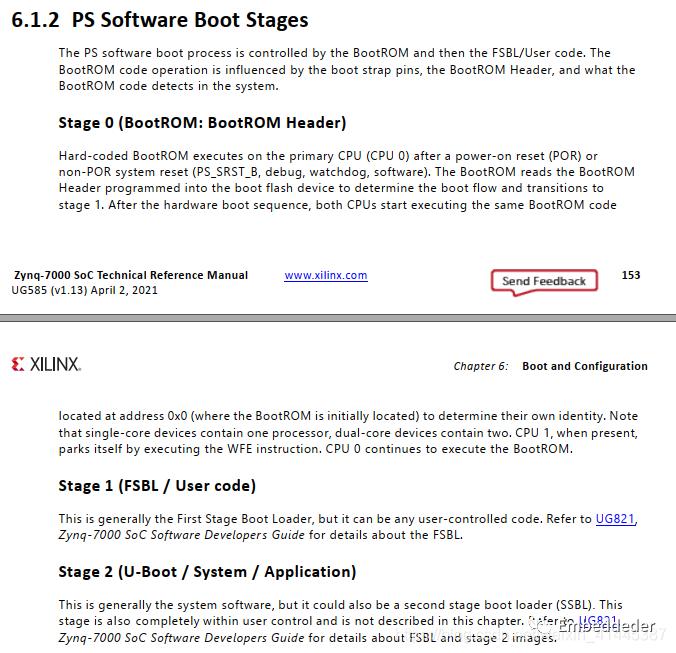Click the line starting 'The PS software boot process'
Viewport: 676px width, 653px height.
tap(335, 53)
